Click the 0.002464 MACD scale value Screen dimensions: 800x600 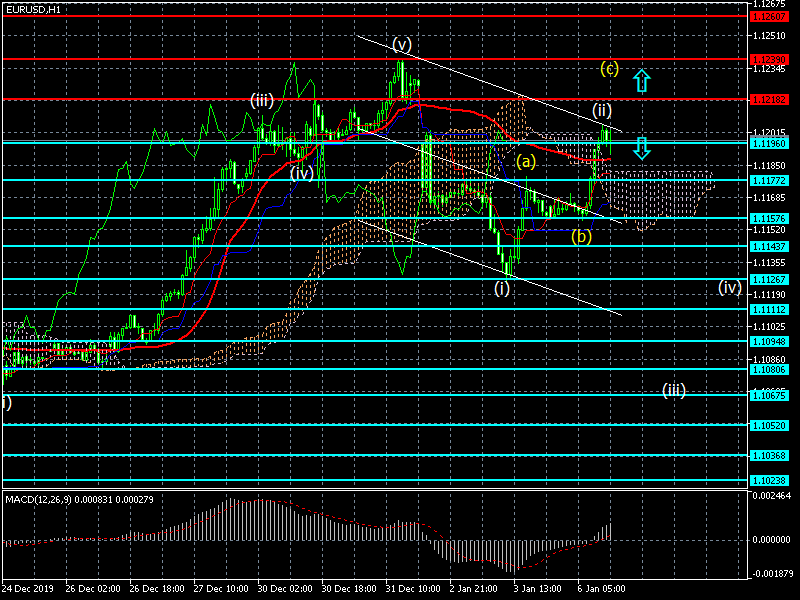(771, 495)
